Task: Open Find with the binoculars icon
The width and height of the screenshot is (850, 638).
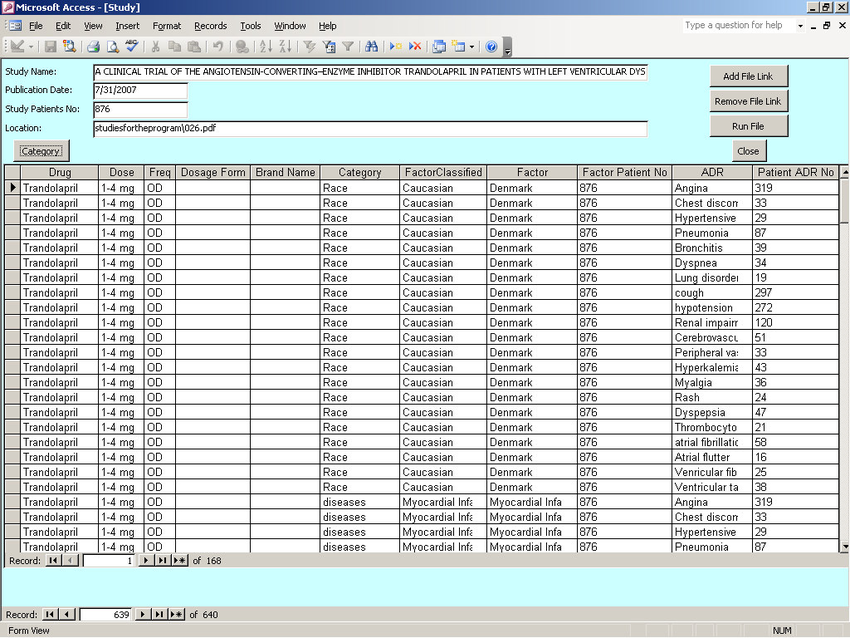Action: coord(371,47)
